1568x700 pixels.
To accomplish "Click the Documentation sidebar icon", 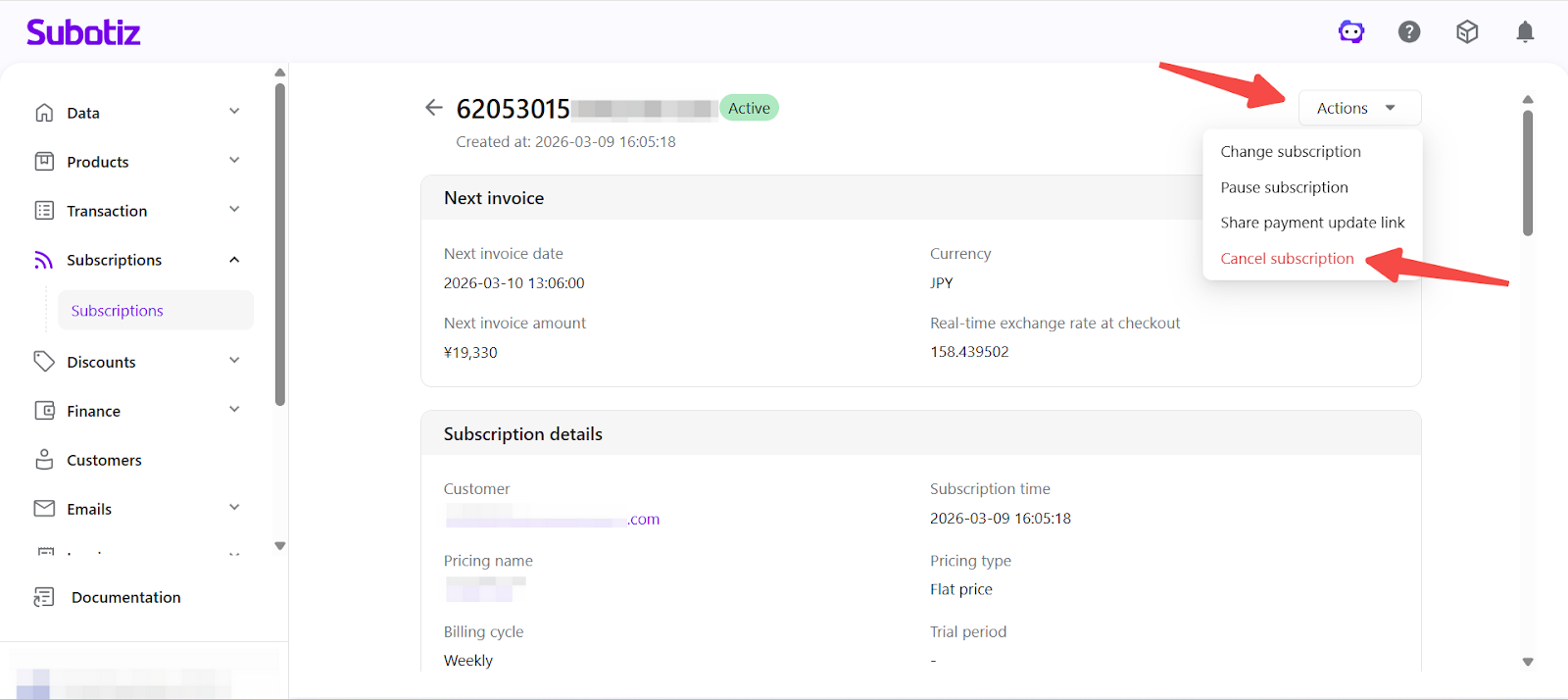I will pos(44,597).
